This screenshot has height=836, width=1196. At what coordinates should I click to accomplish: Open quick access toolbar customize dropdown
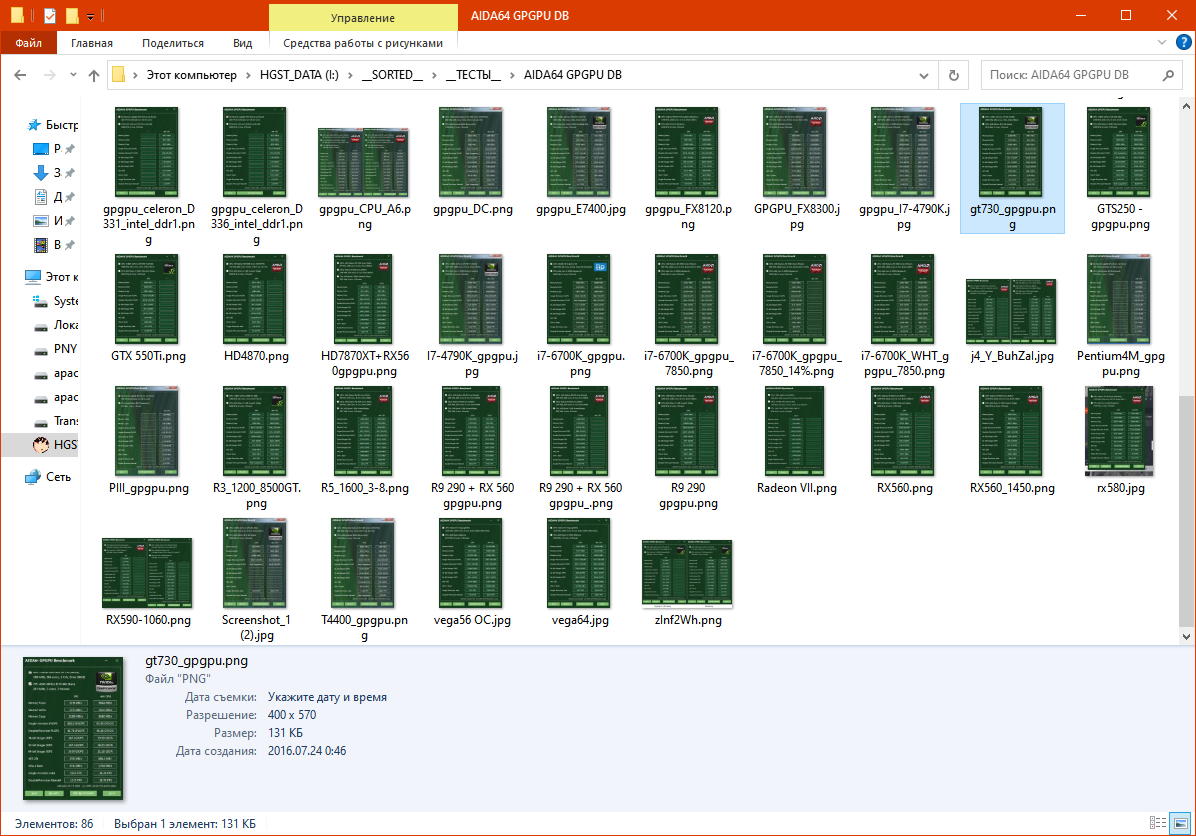pos(90,16)
